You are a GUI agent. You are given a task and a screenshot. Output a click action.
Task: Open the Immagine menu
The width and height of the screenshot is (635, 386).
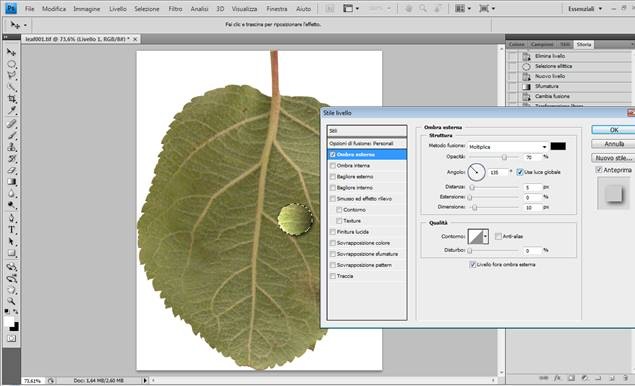point(87,9)
